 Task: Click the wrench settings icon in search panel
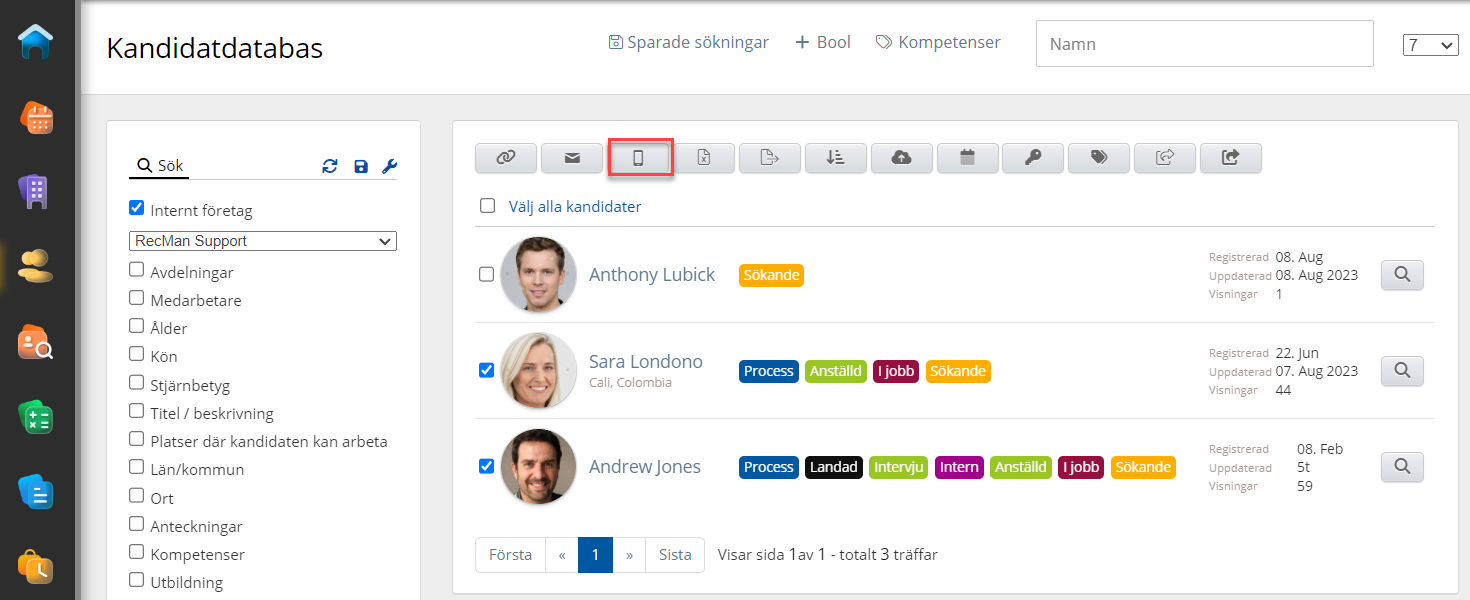click(x=390, y=166)
